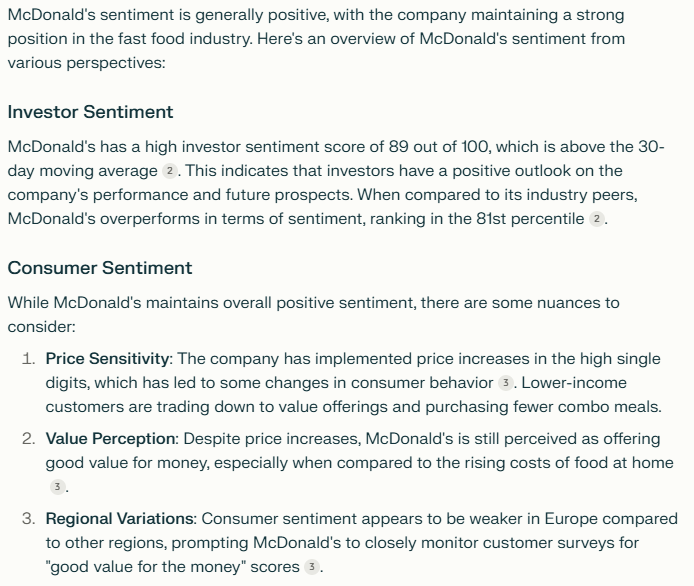Click list number 3 marker
The width and height of the screenshot is (694, 586).
click(28, 519)
